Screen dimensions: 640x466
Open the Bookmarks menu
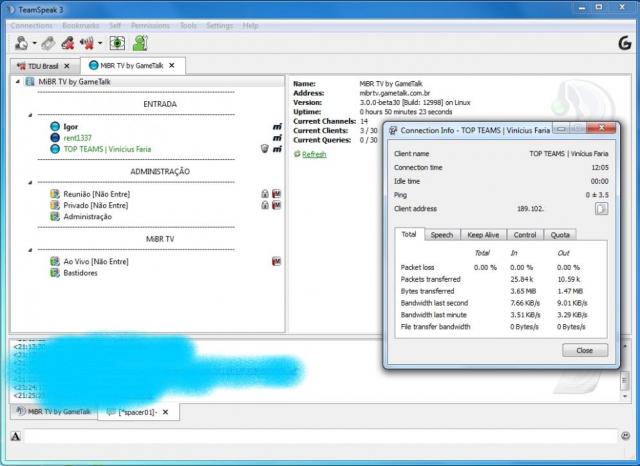point(80,26)
